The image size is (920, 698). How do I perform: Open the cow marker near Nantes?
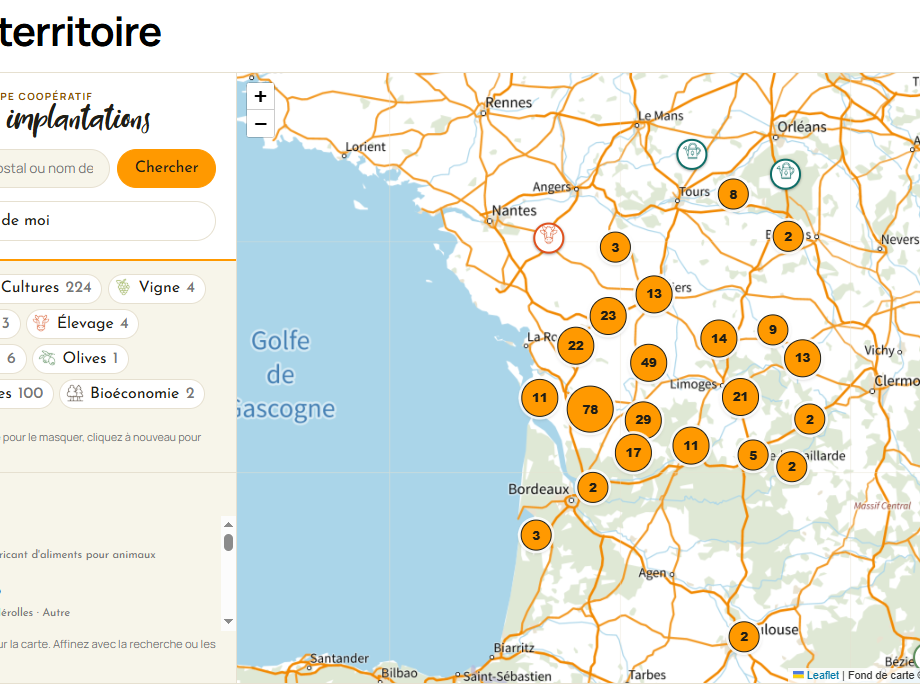549,238
